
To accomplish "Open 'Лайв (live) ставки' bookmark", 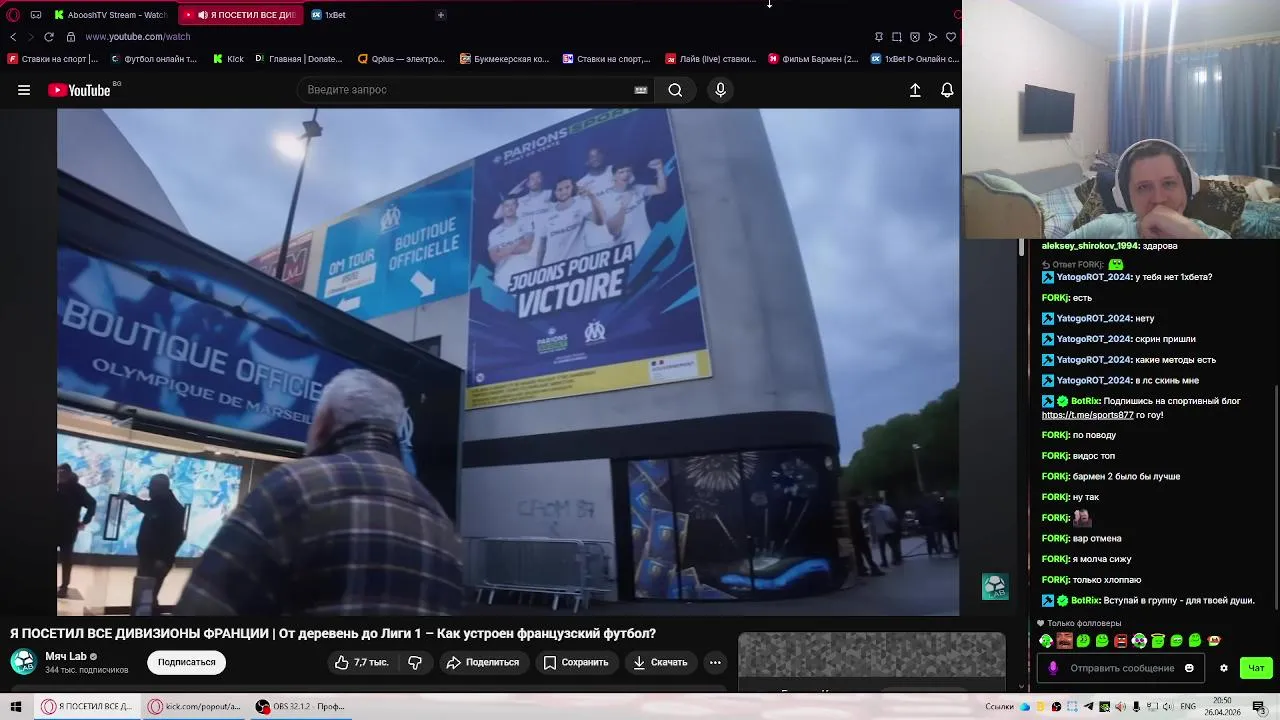I will pos(711,59).
